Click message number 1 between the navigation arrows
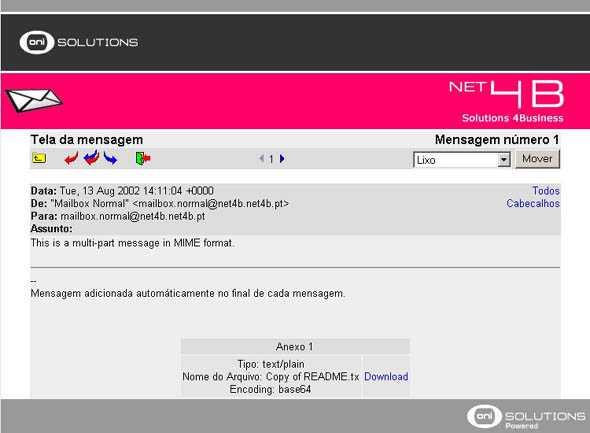 pyautogui.click(x=271, y=159)
